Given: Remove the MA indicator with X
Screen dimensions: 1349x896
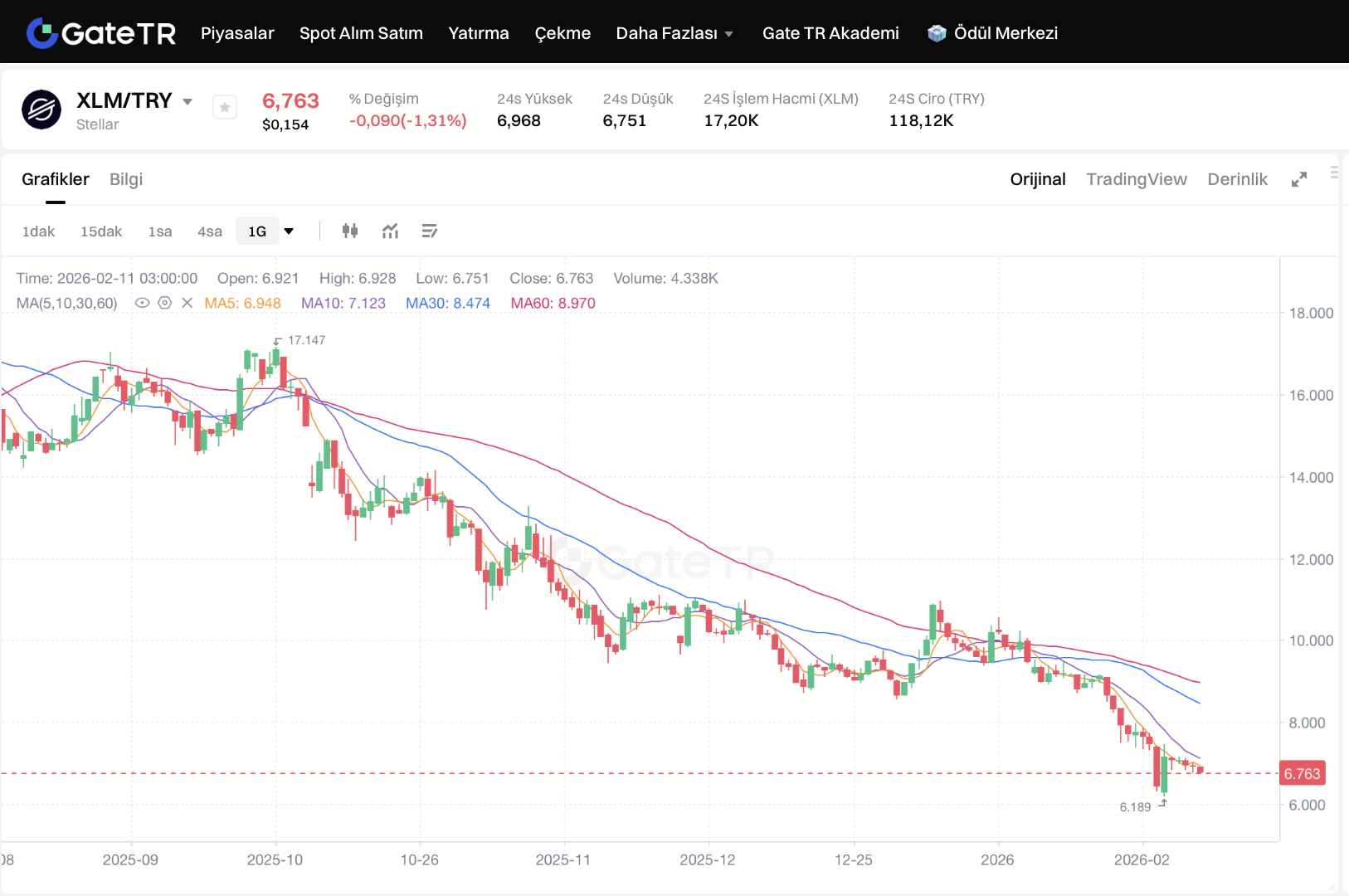Looking at the screenshot, I should [x=187, y=303].
